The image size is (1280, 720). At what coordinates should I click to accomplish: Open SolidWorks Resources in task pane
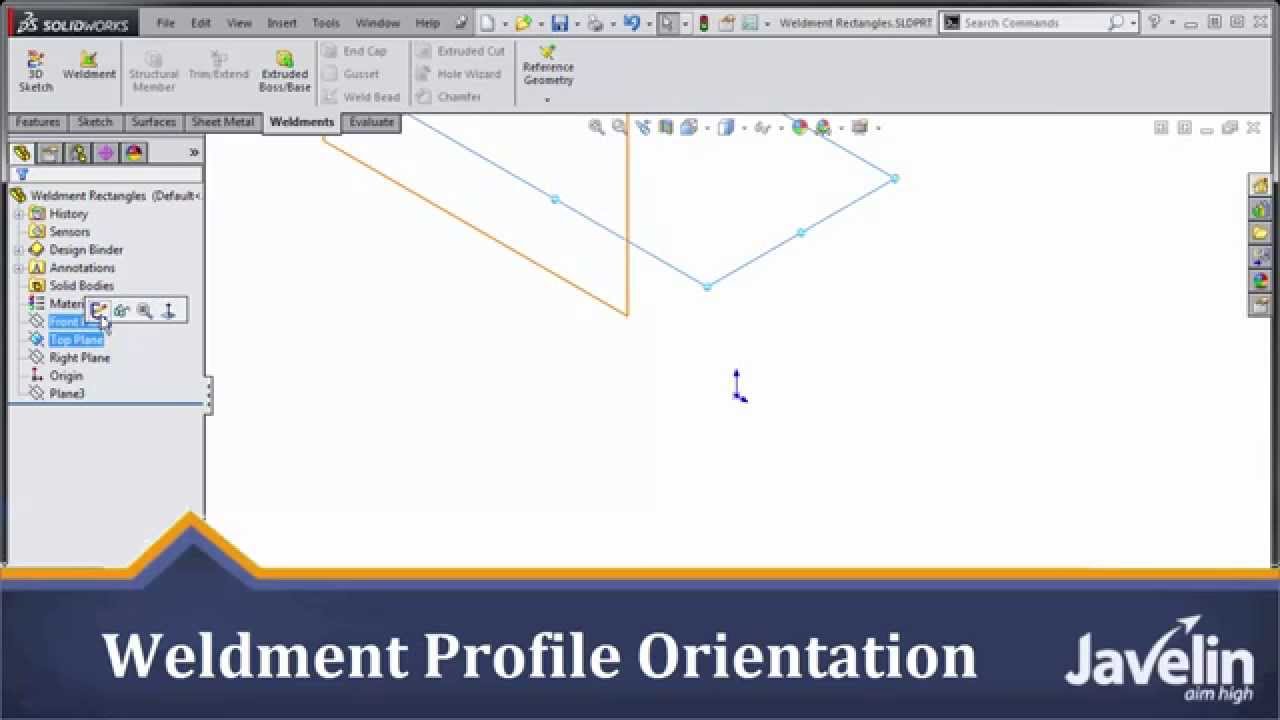tap(1260, 186)
